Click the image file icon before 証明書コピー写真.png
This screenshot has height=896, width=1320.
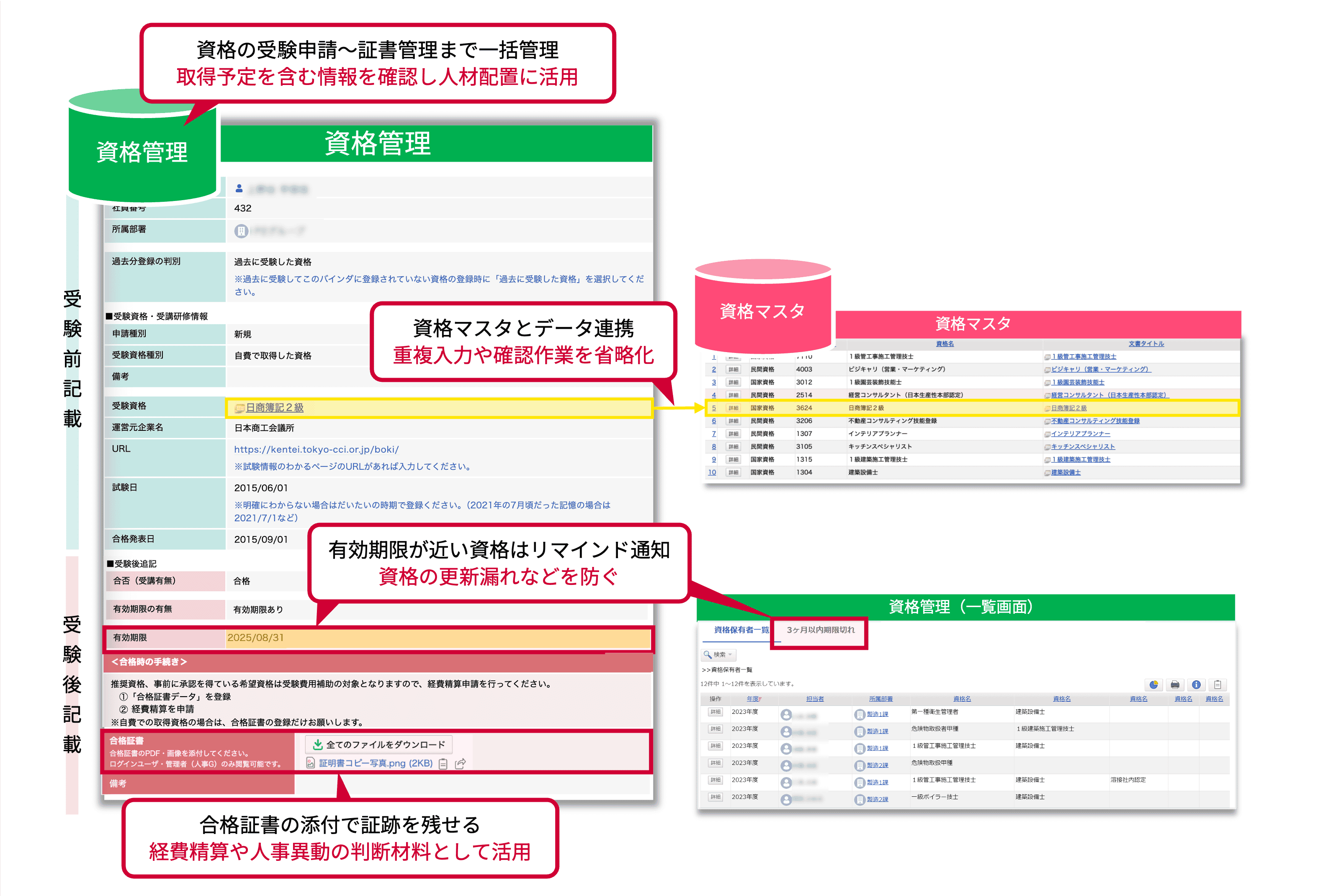coord(311,763)
